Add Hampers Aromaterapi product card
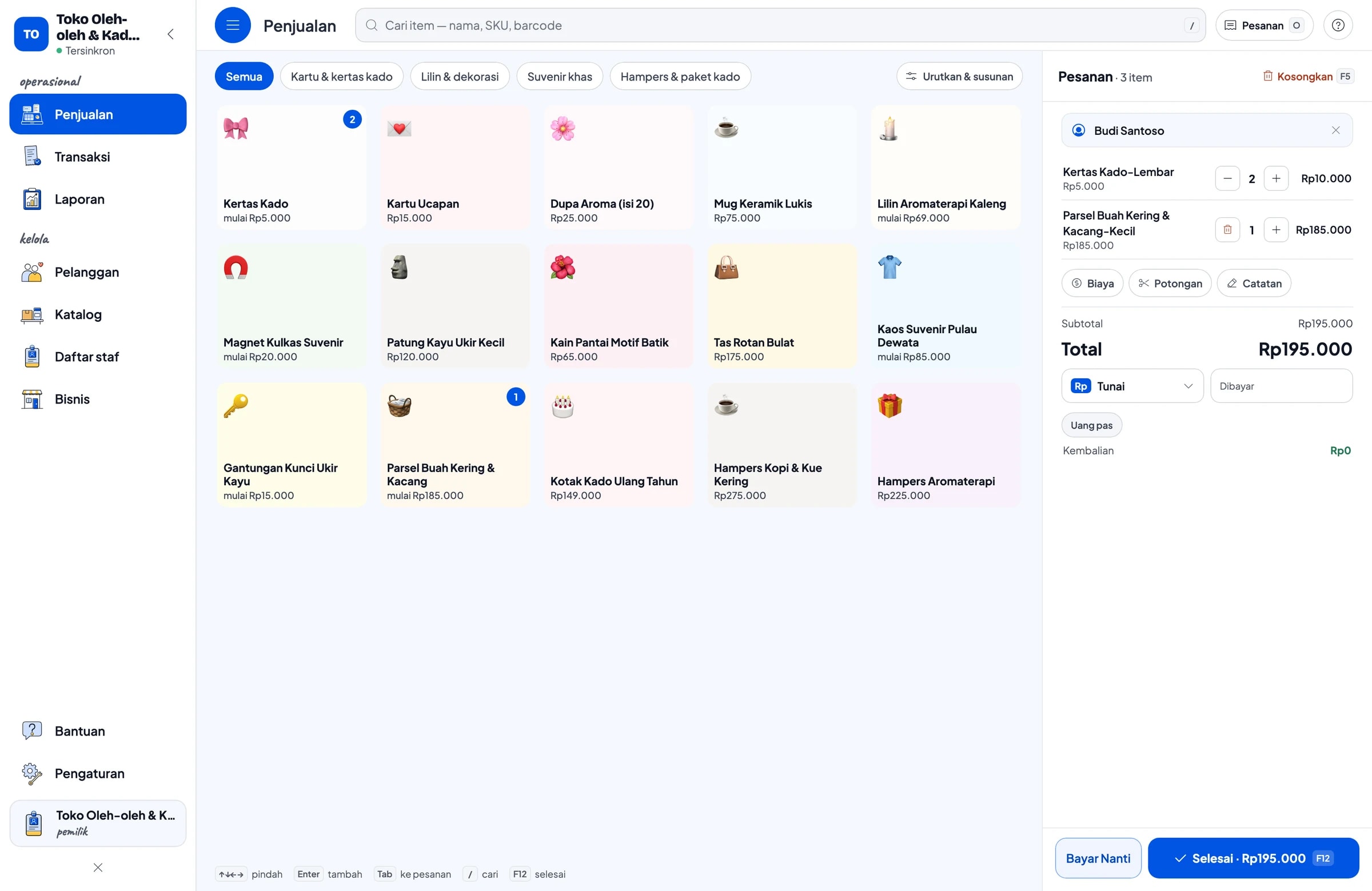The width and height of the screenshot is (1372, 891). click(x=946, y=446)
